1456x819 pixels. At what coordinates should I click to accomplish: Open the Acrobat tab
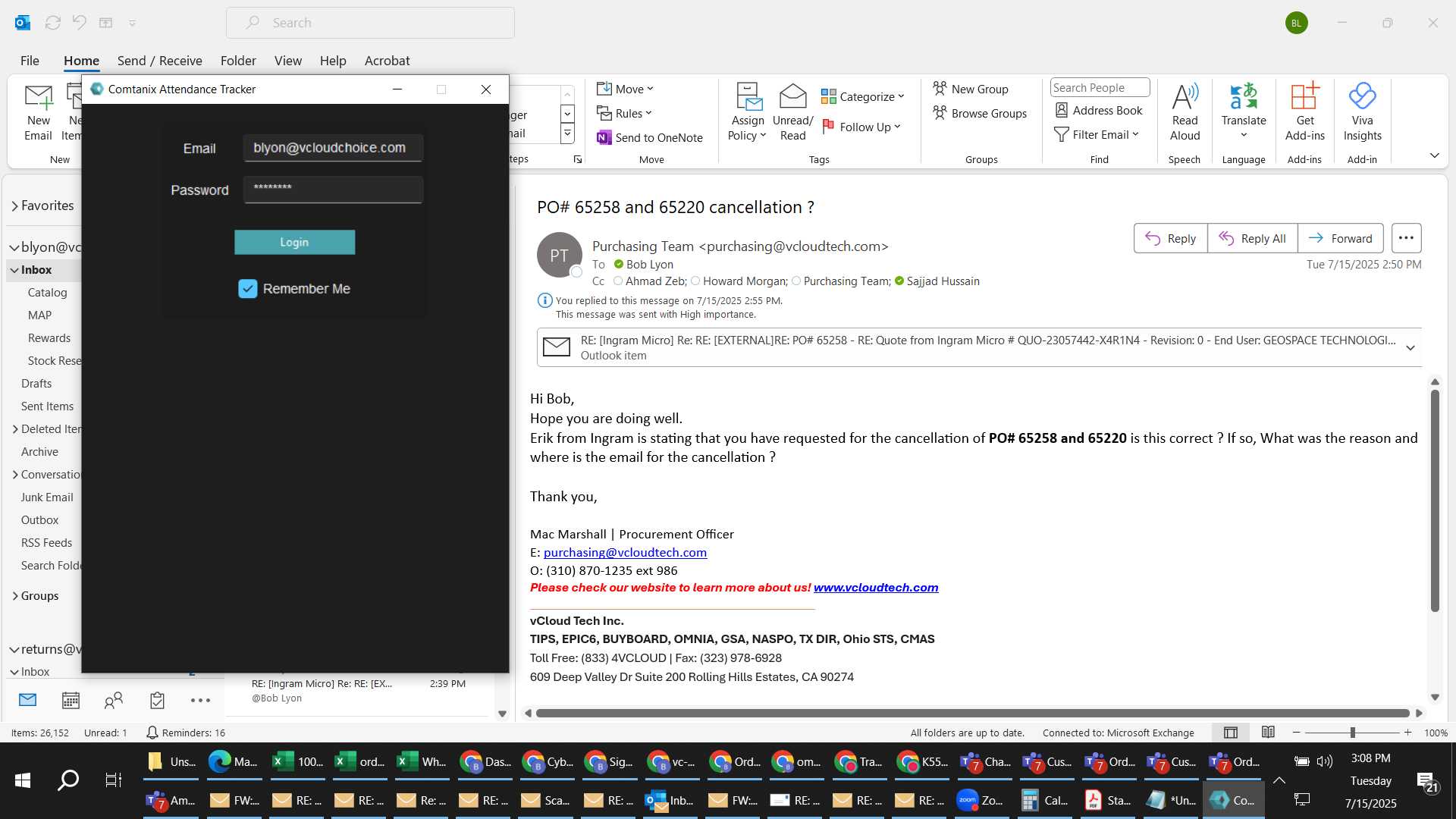[x=387, y=61]
